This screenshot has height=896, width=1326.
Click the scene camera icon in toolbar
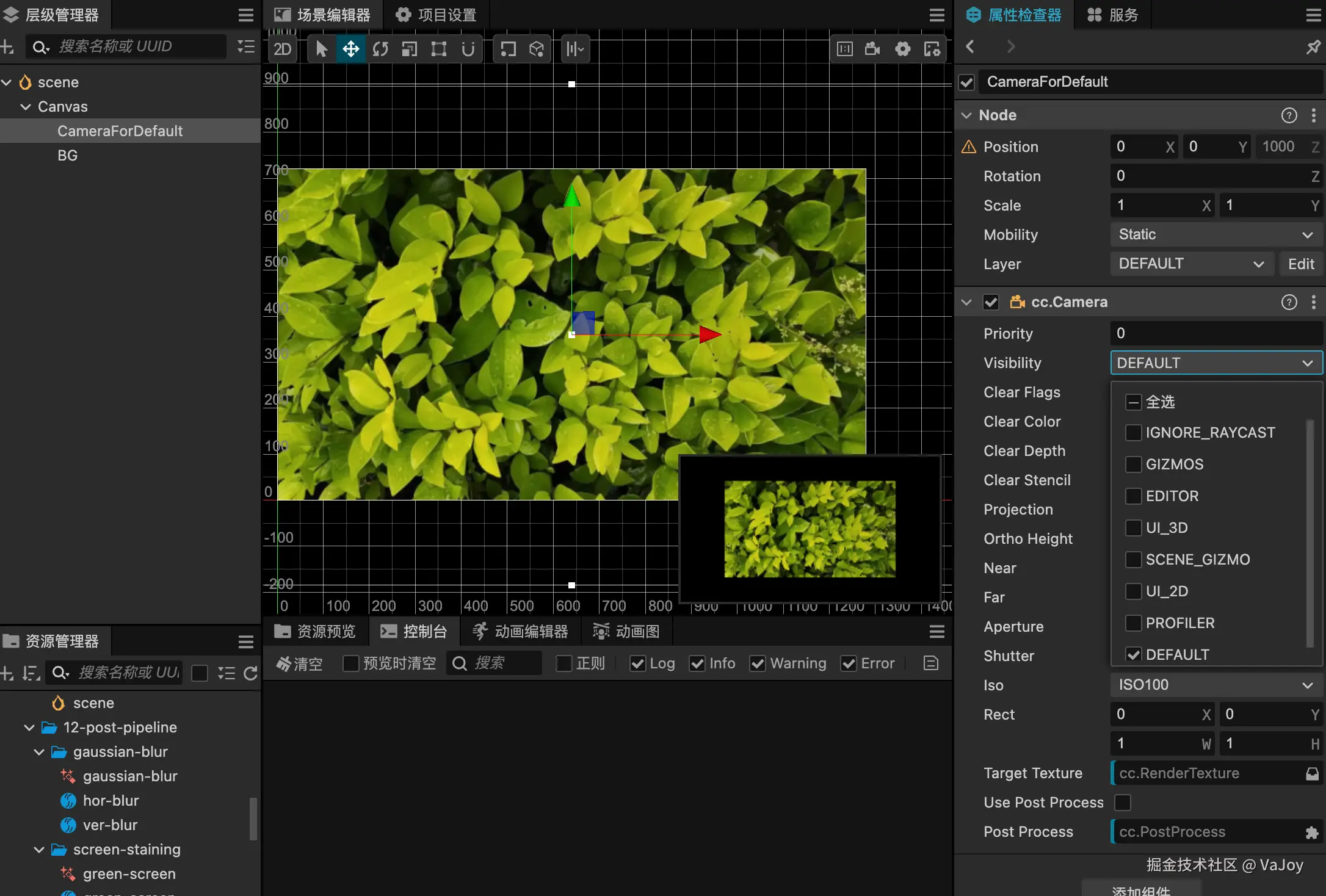[873, 49]
